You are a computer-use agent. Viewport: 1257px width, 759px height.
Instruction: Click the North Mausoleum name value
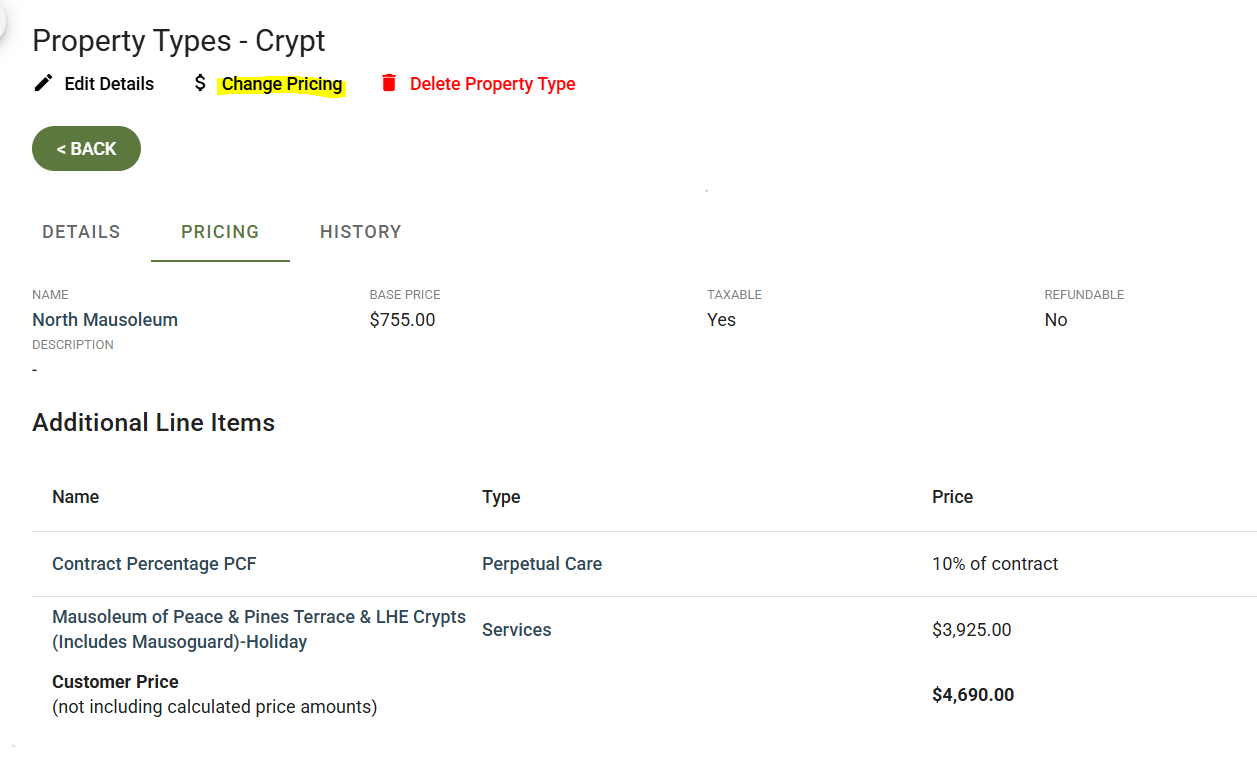(x=105, y=320)
